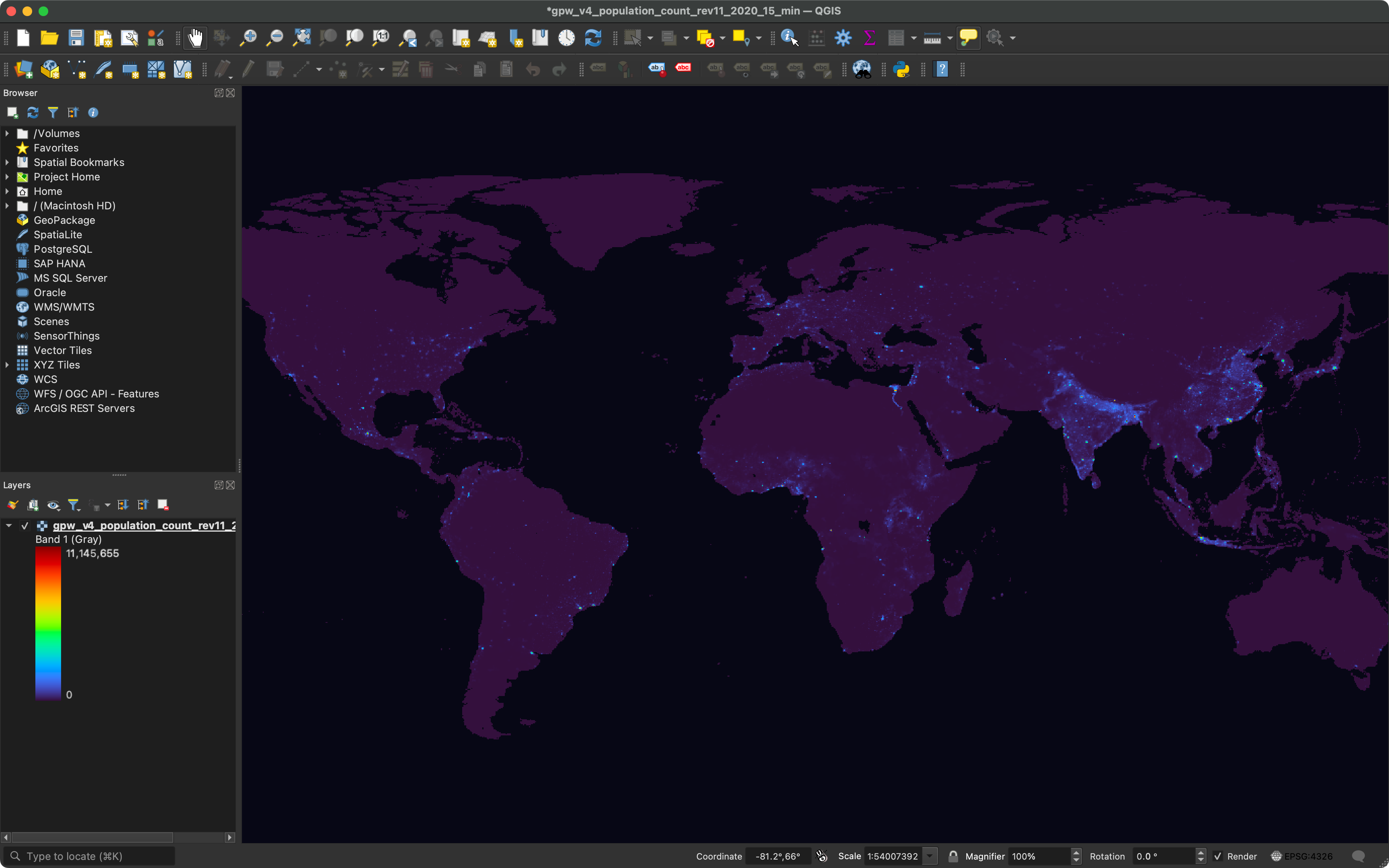This screenshot has width=1389, height=868.
Task: Refresh the Browser panel
Action: 32,112
